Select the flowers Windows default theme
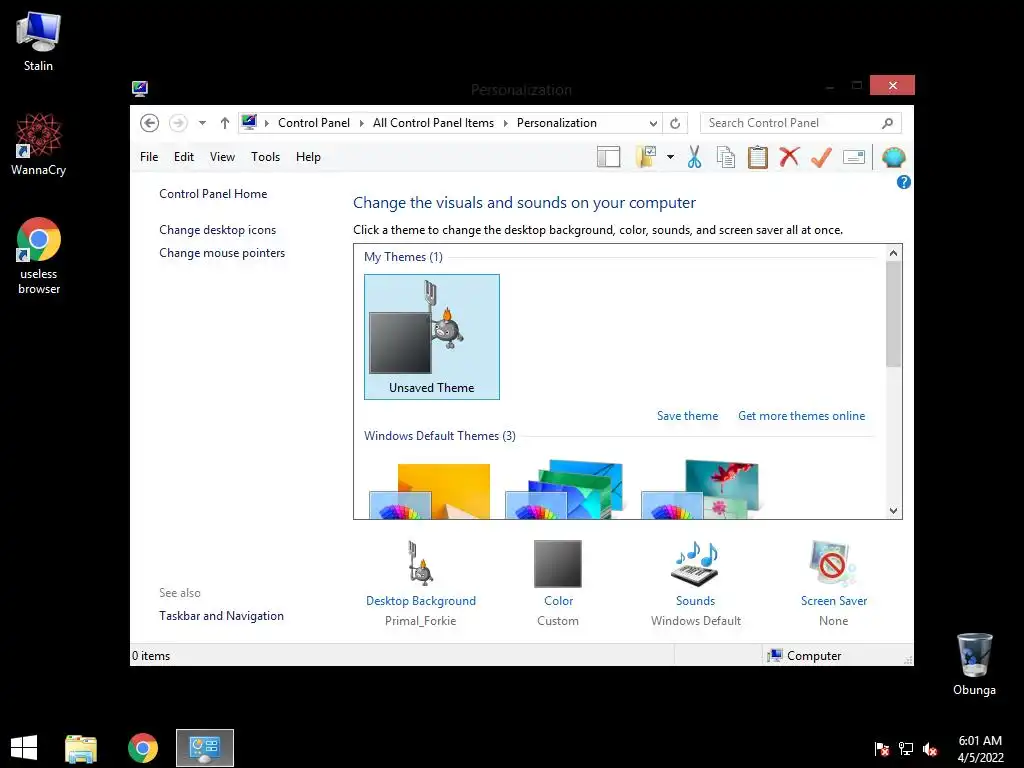 (700, 490)
